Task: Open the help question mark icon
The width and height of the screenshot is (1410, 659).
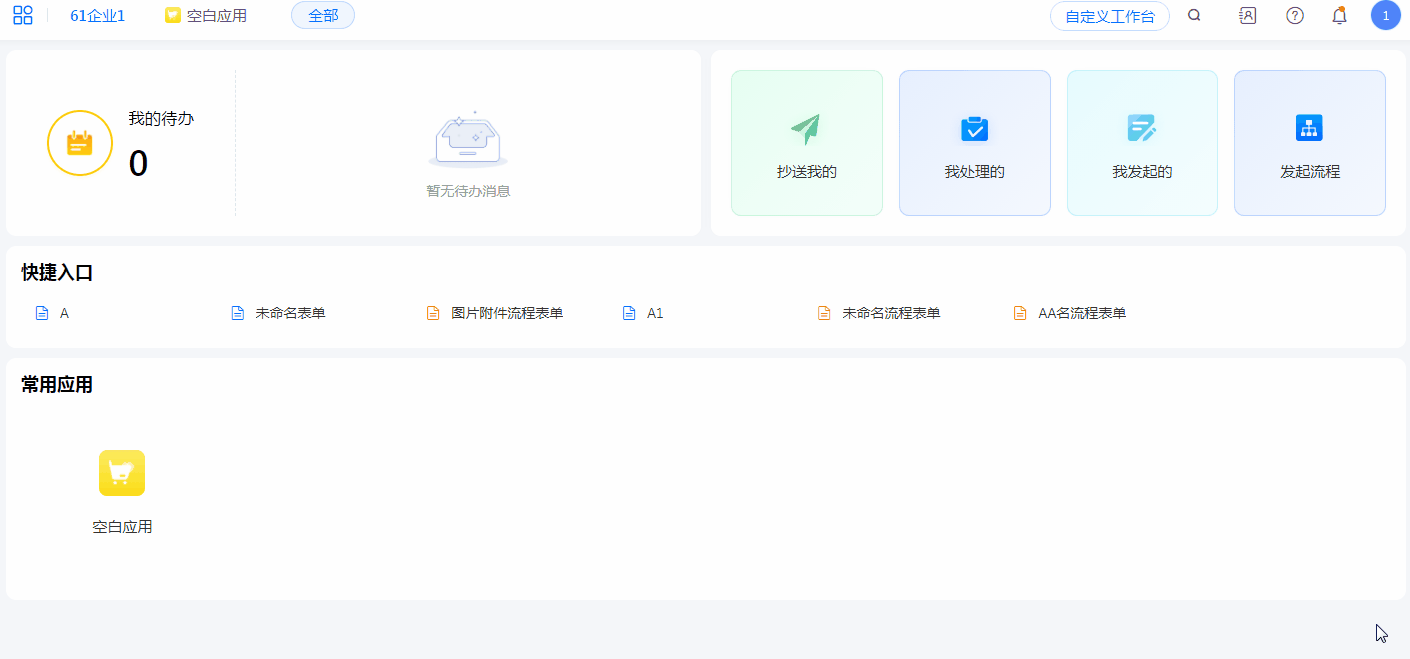Action: [1295, 15]
